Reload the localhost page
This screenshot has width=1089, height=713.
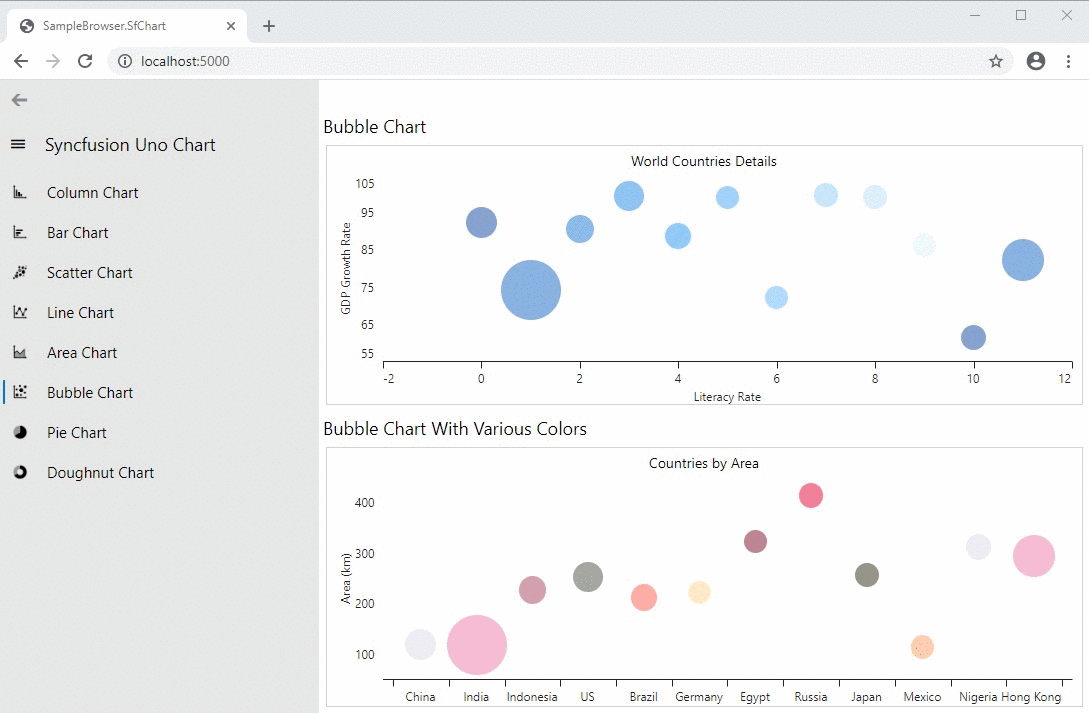84,61
